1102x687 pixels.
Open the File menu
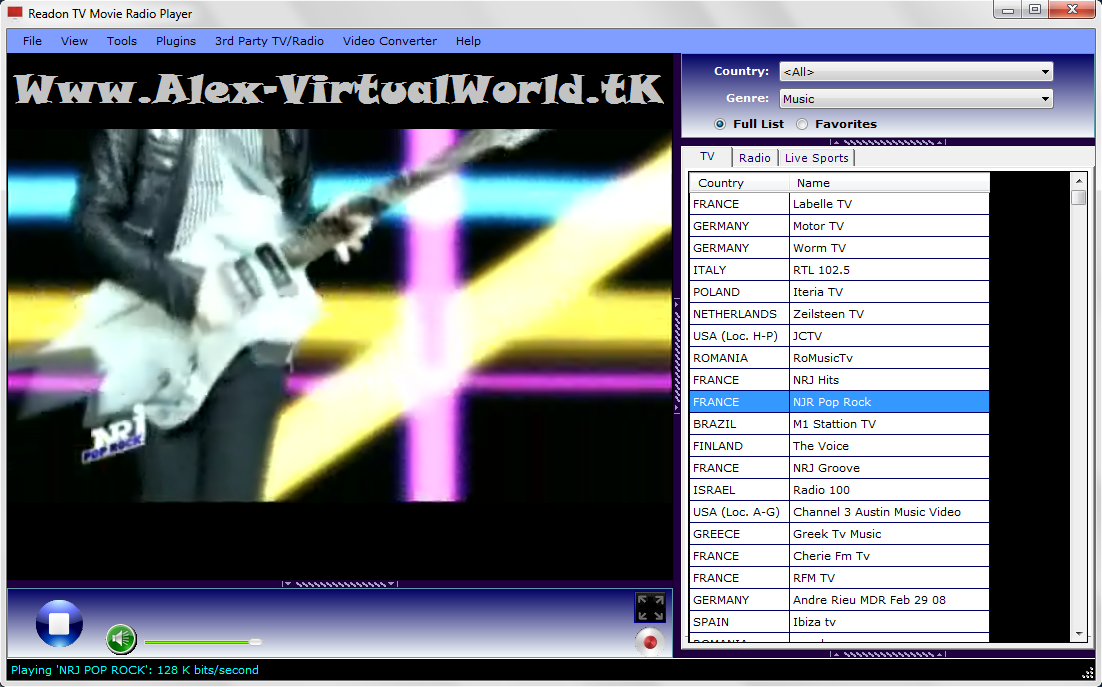(x=32, y=41)
